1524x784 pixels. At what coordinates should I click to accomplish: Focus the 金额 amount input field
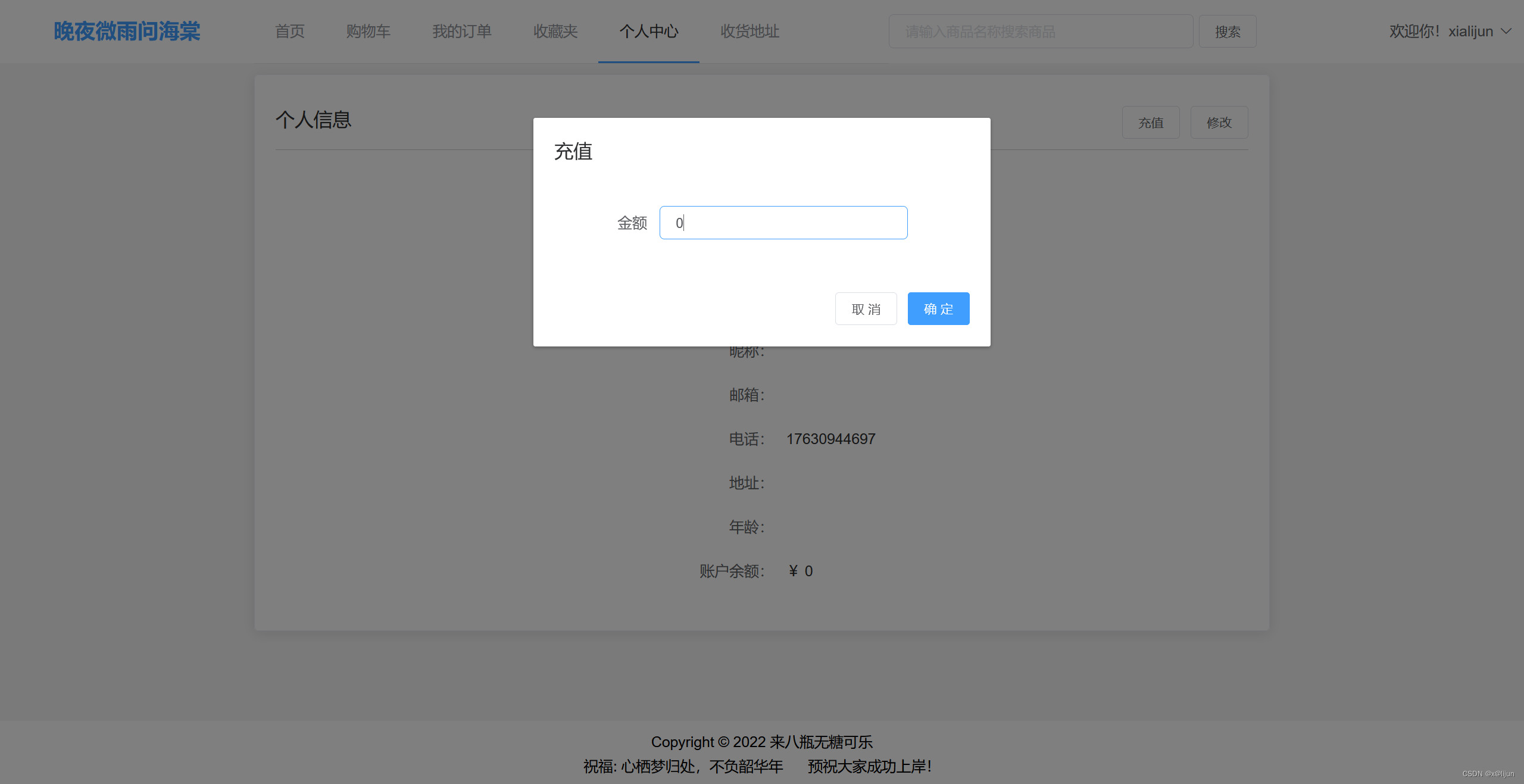783,223
